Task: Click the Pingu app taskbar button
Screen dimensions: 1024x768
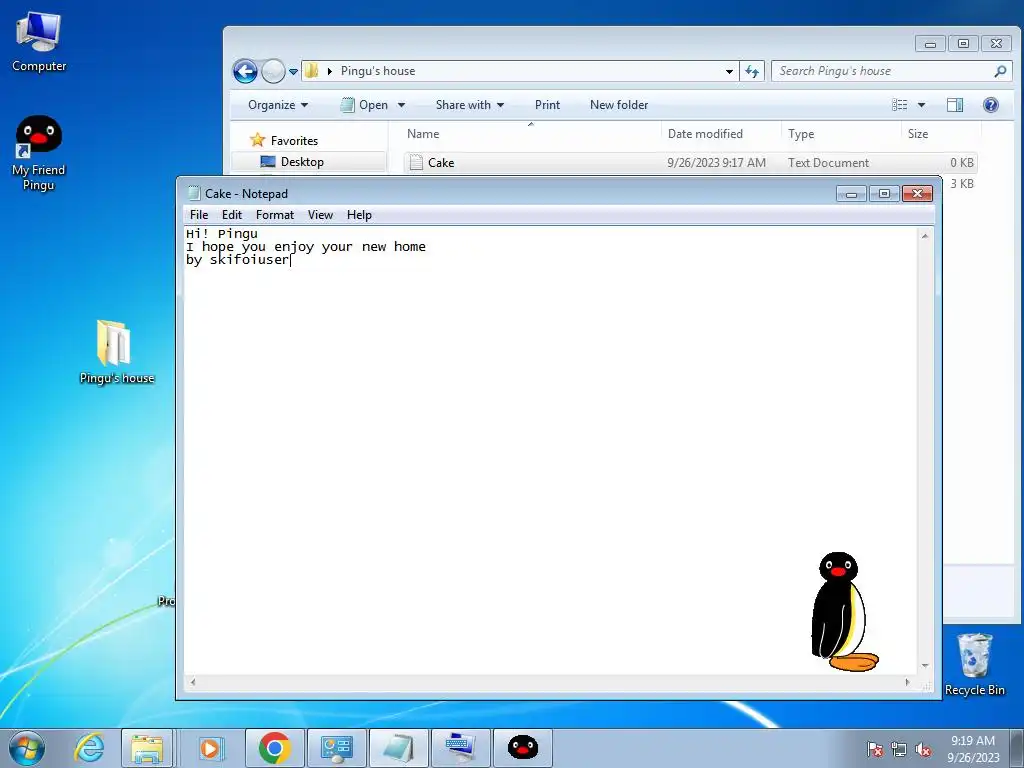Action: [x=523, y=748]
